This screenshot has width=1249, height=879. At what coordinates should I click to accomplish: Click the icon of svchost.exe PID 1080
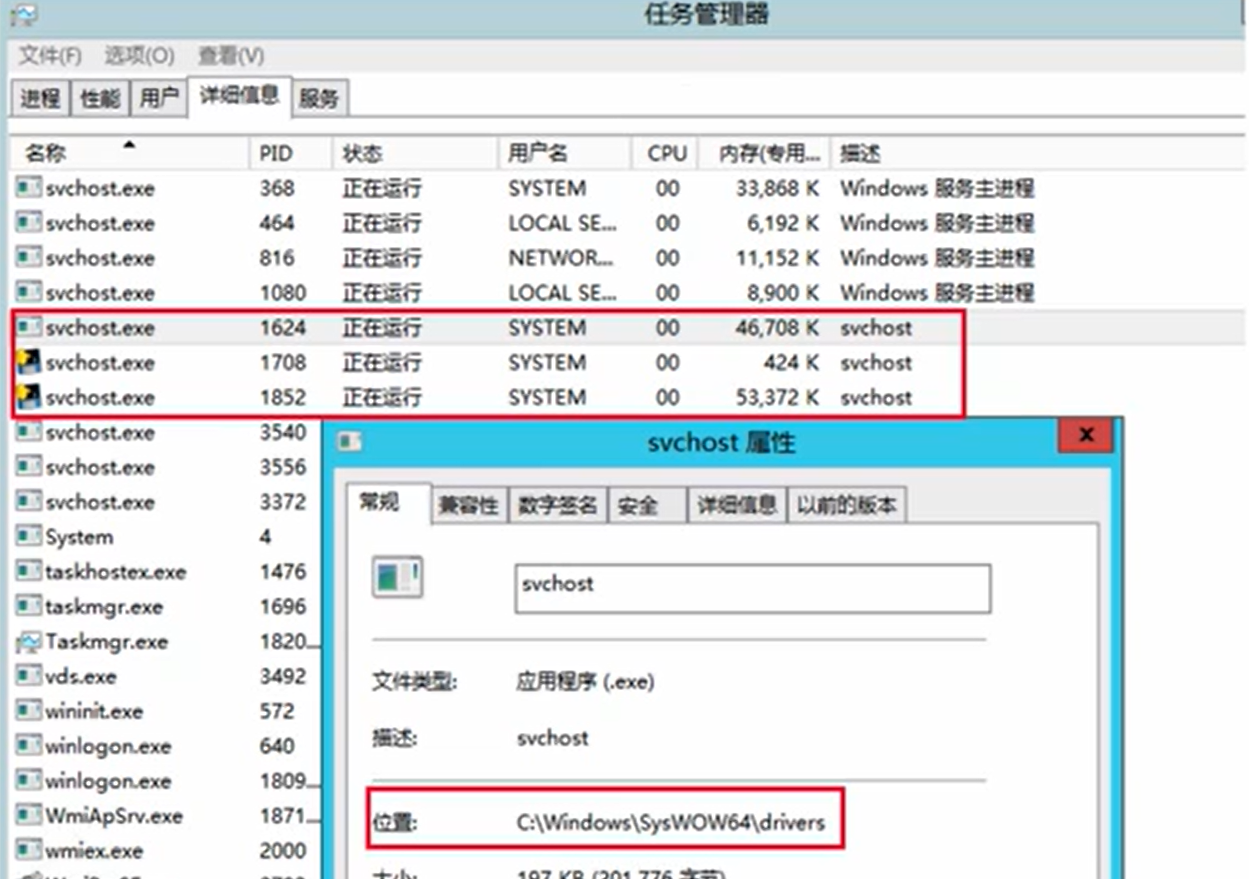pos(29,293)
